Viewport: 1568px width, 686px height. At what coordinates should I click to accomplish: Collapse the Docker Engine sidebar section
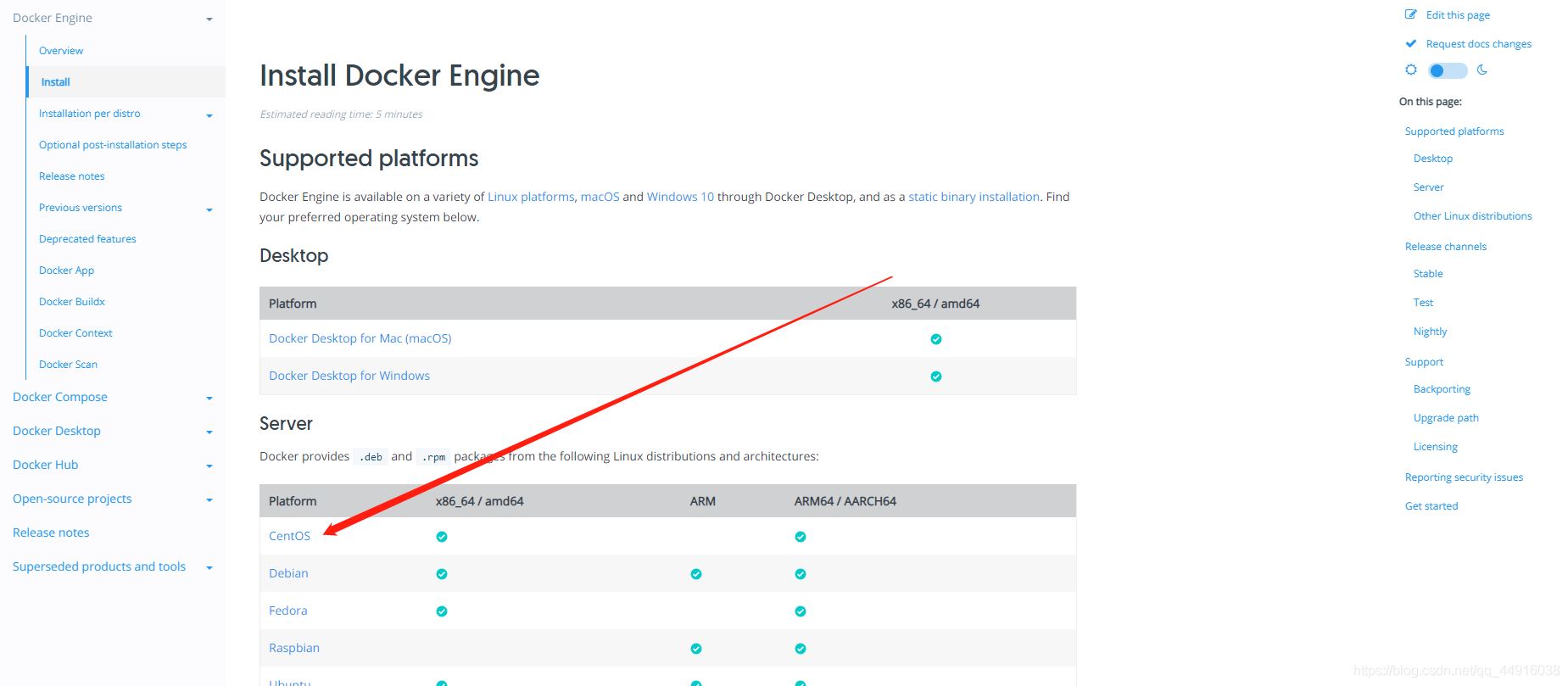(x=209, y=19)
